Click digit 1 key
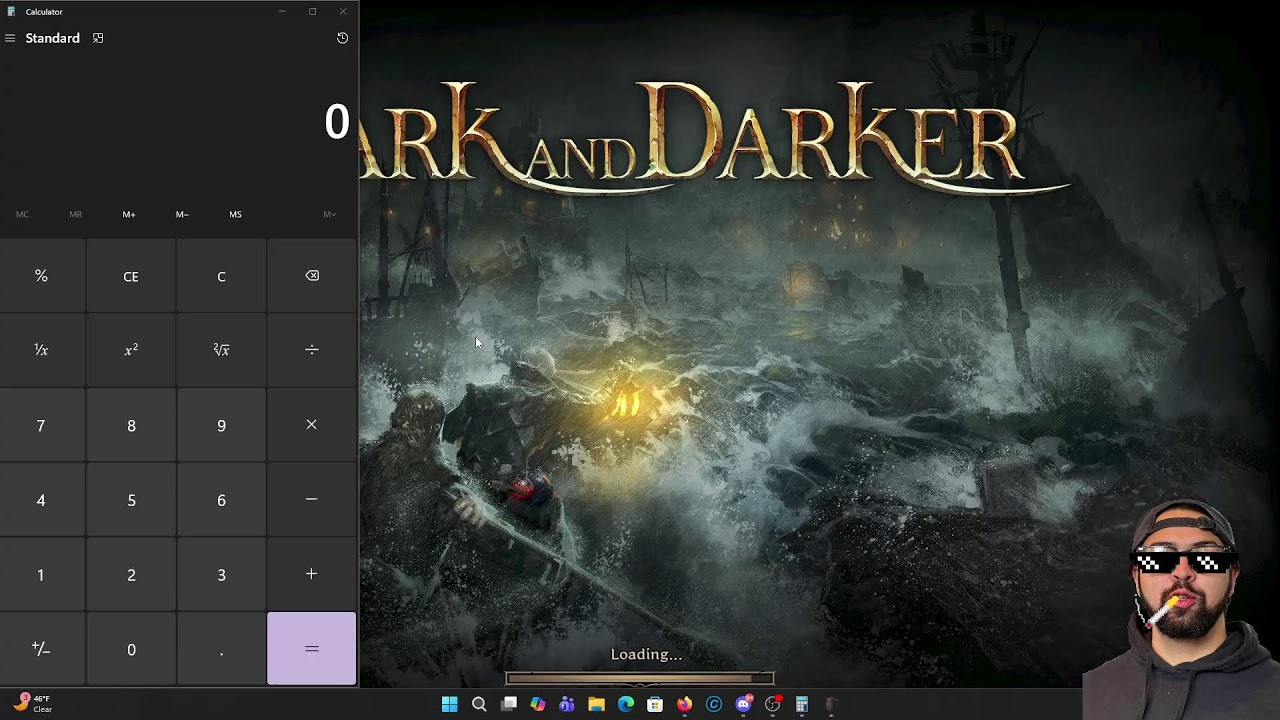This screenshot has width=1280, height=720. (x=41, y=574)
